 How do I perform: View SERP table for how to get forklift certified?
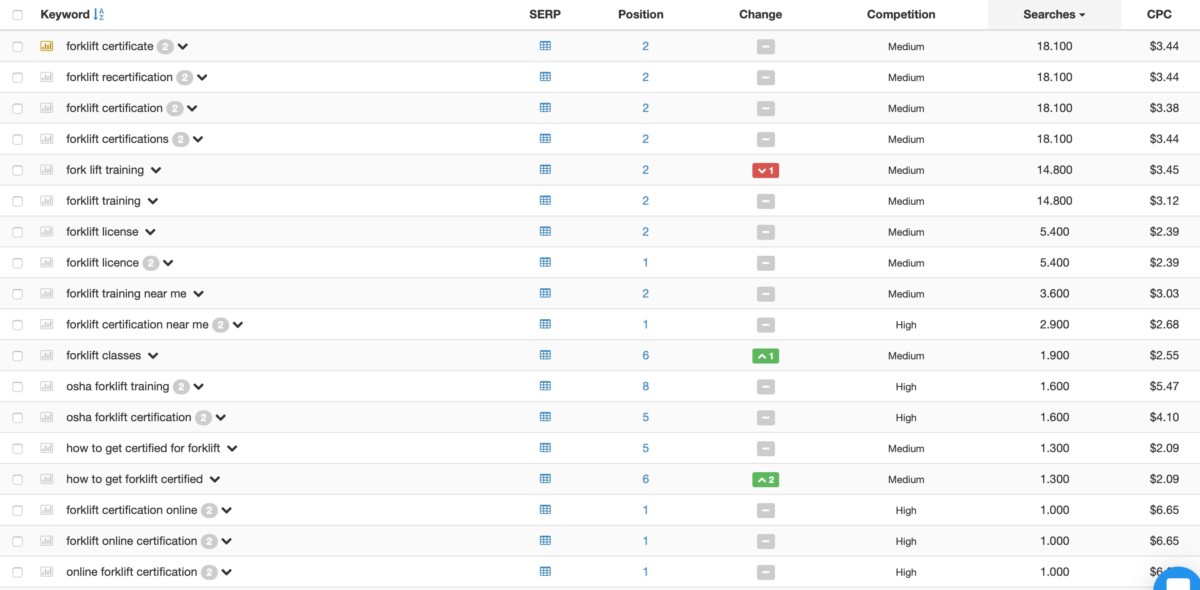[x=545, y=479]
